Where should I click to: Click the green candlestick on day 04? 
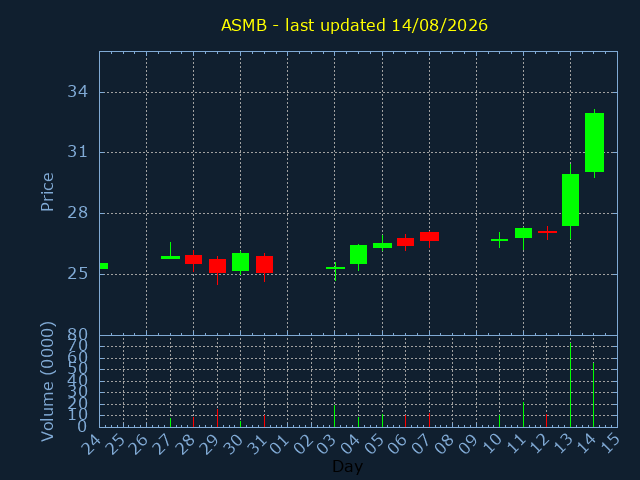pyautogui.click(x=358, y=255)
